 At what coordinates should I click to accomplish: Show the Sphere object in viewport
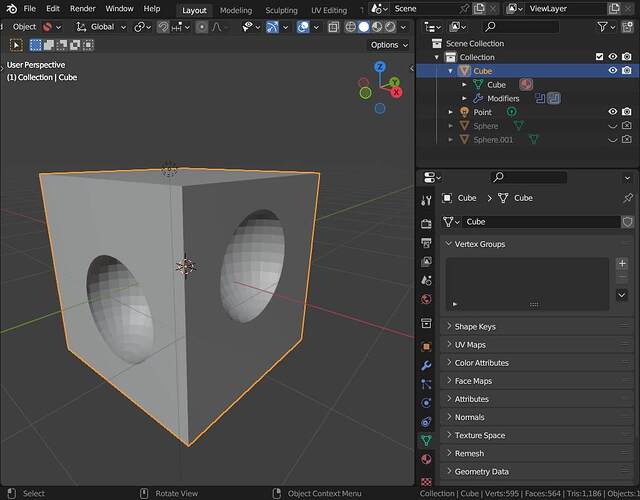click(x=613, y=126)
